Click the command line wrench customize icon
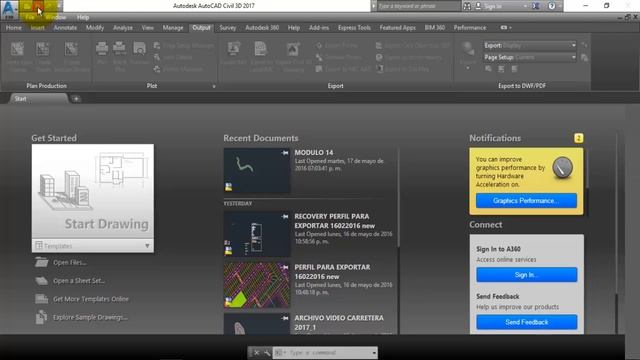The width and height of the screenshot is (640, 360). [x=267, y=353]
